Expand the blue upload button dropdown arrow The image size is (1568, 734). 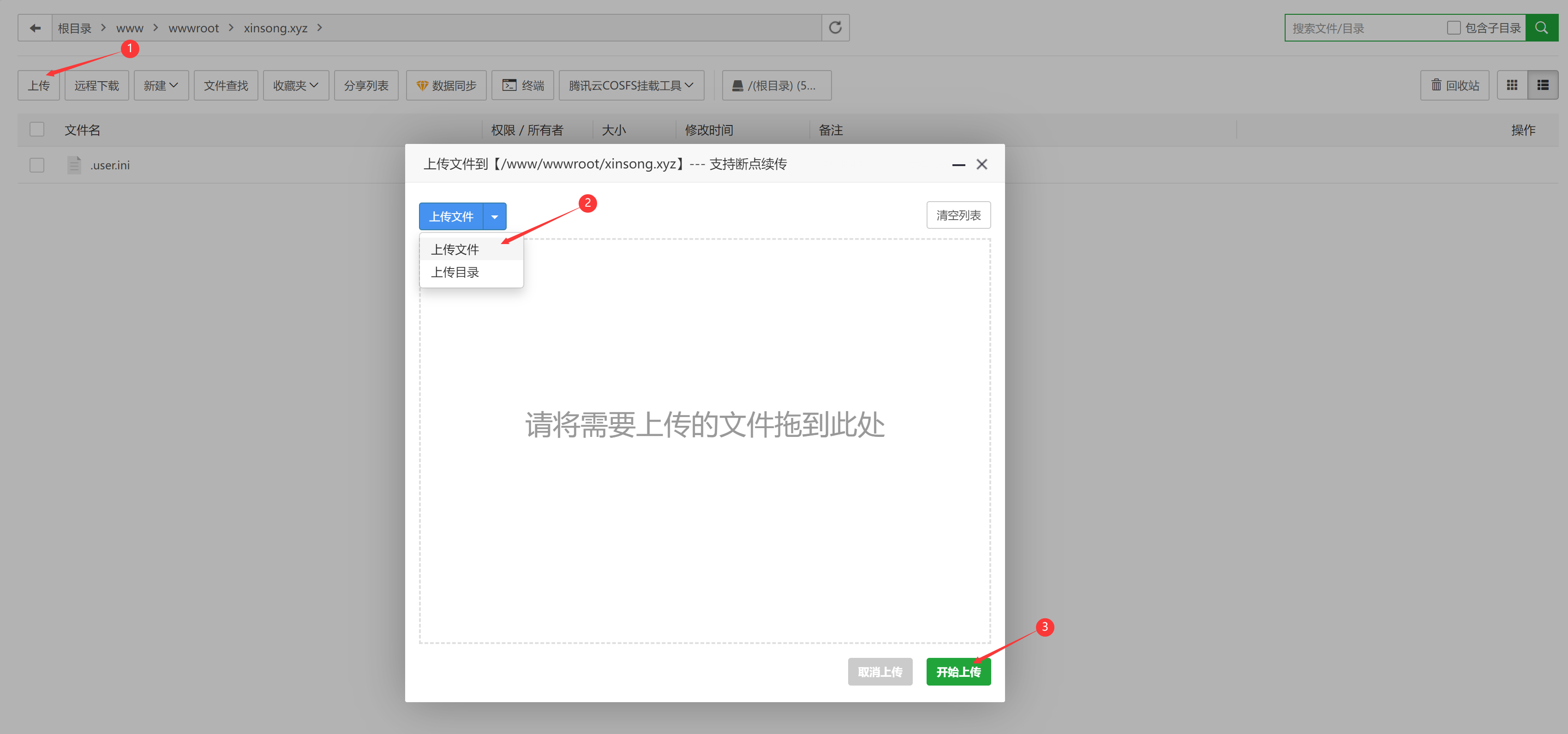click(494, 217)
